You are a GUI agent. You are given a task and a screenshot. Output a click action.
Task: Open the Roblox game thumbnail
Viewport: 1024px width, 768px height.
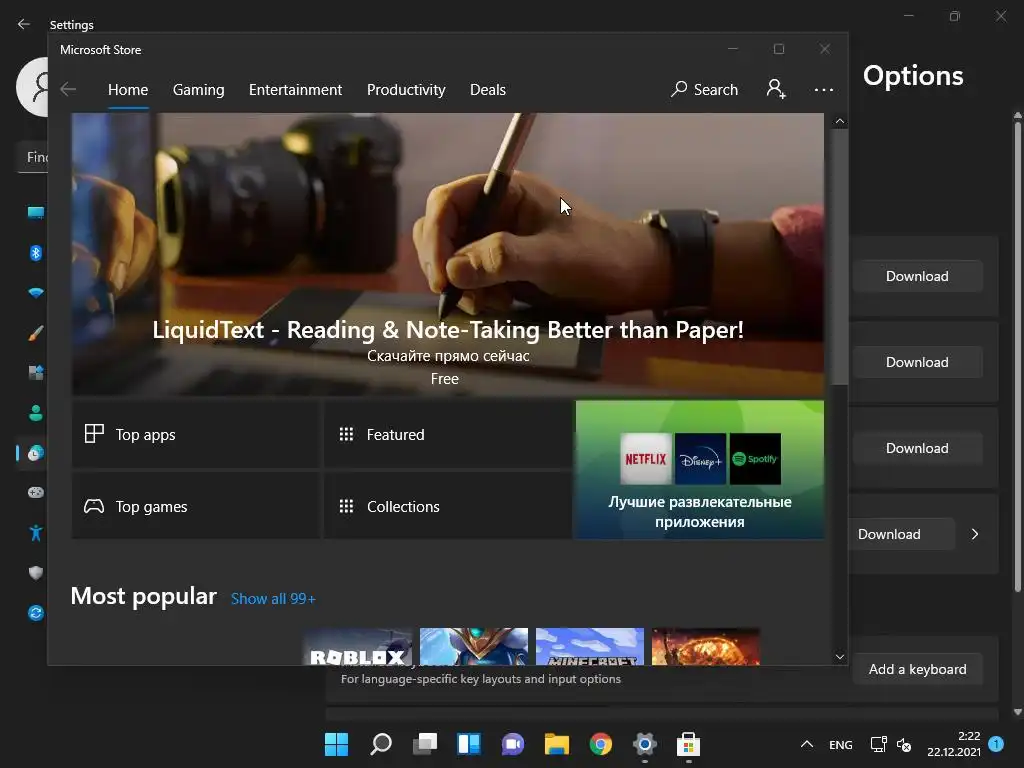point(357,647)
